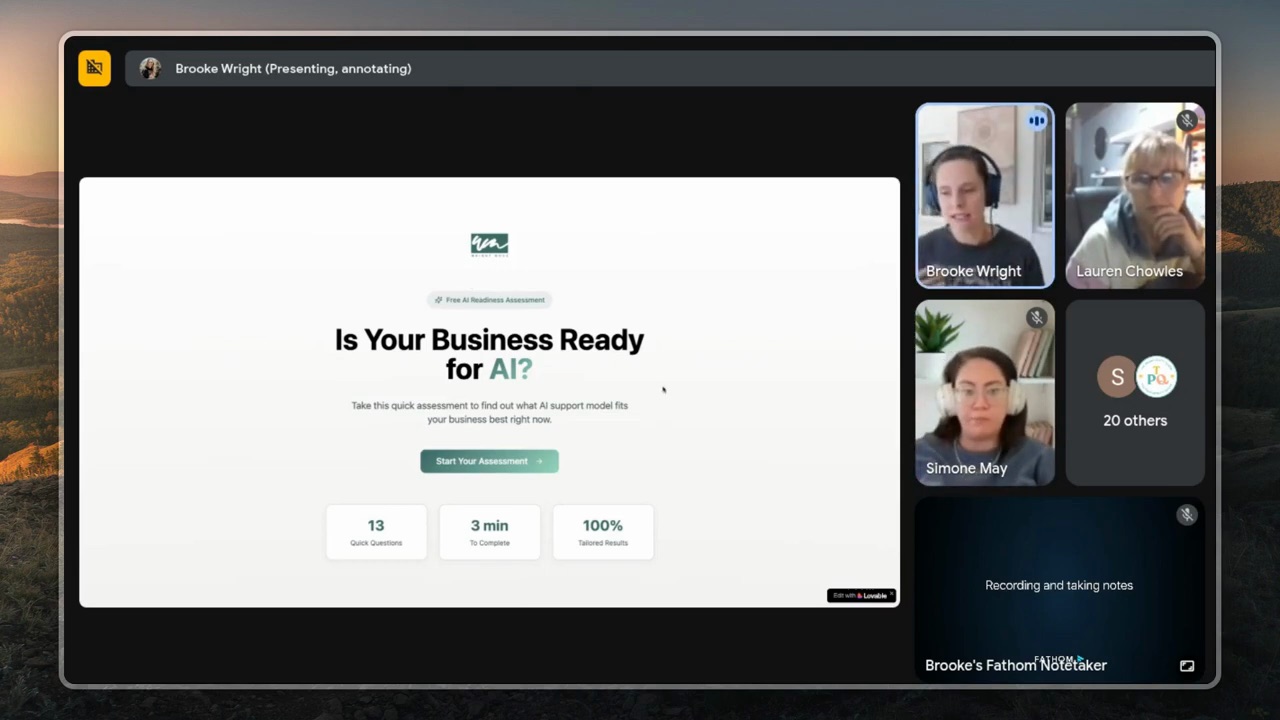Select Simone May's video tile
The width and height of the screenshot is (1280, 720).
click(x=985, y=393)
